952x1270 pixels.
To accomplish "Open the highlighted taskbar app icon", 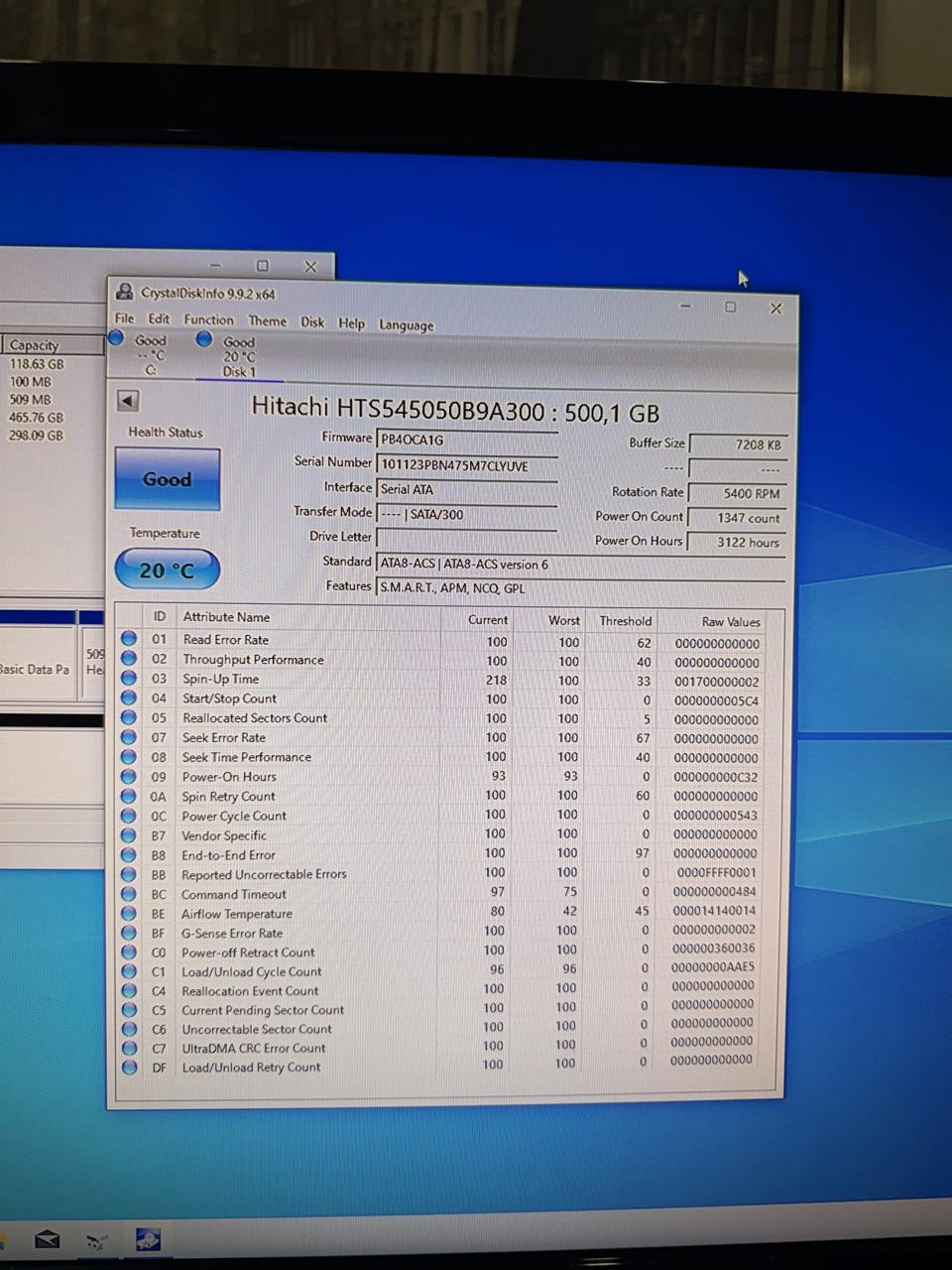I will pyautogui.click(x=148, y=1239).
